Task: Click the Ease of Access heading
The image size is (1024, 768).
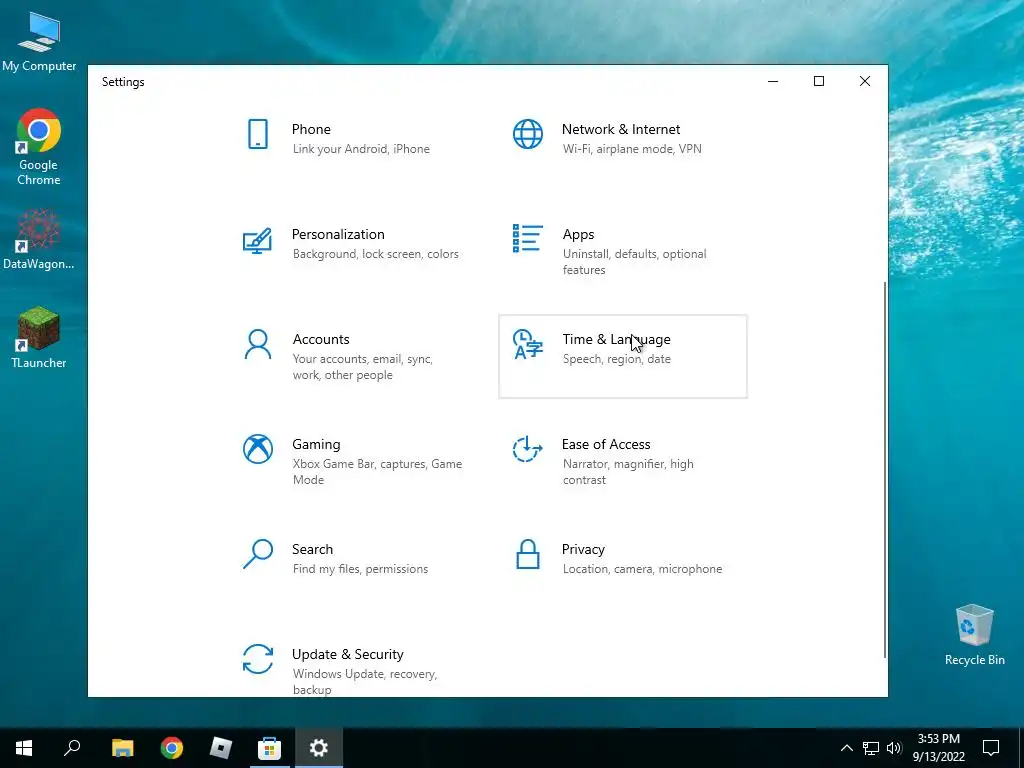Action: click(606, 445)
